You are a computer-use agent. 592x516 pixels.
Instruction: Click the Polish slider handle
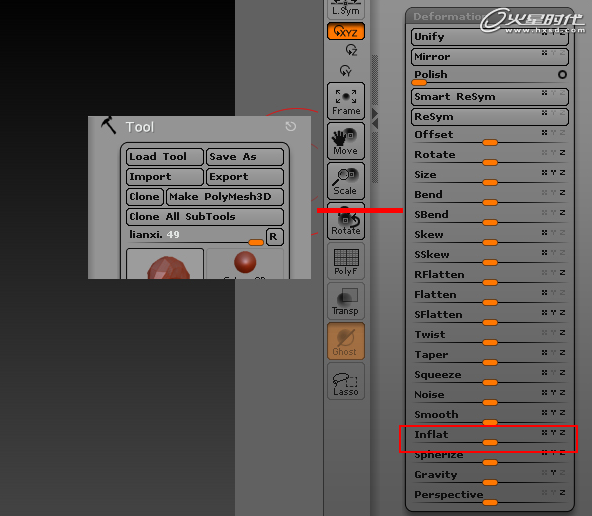point(419,83)
